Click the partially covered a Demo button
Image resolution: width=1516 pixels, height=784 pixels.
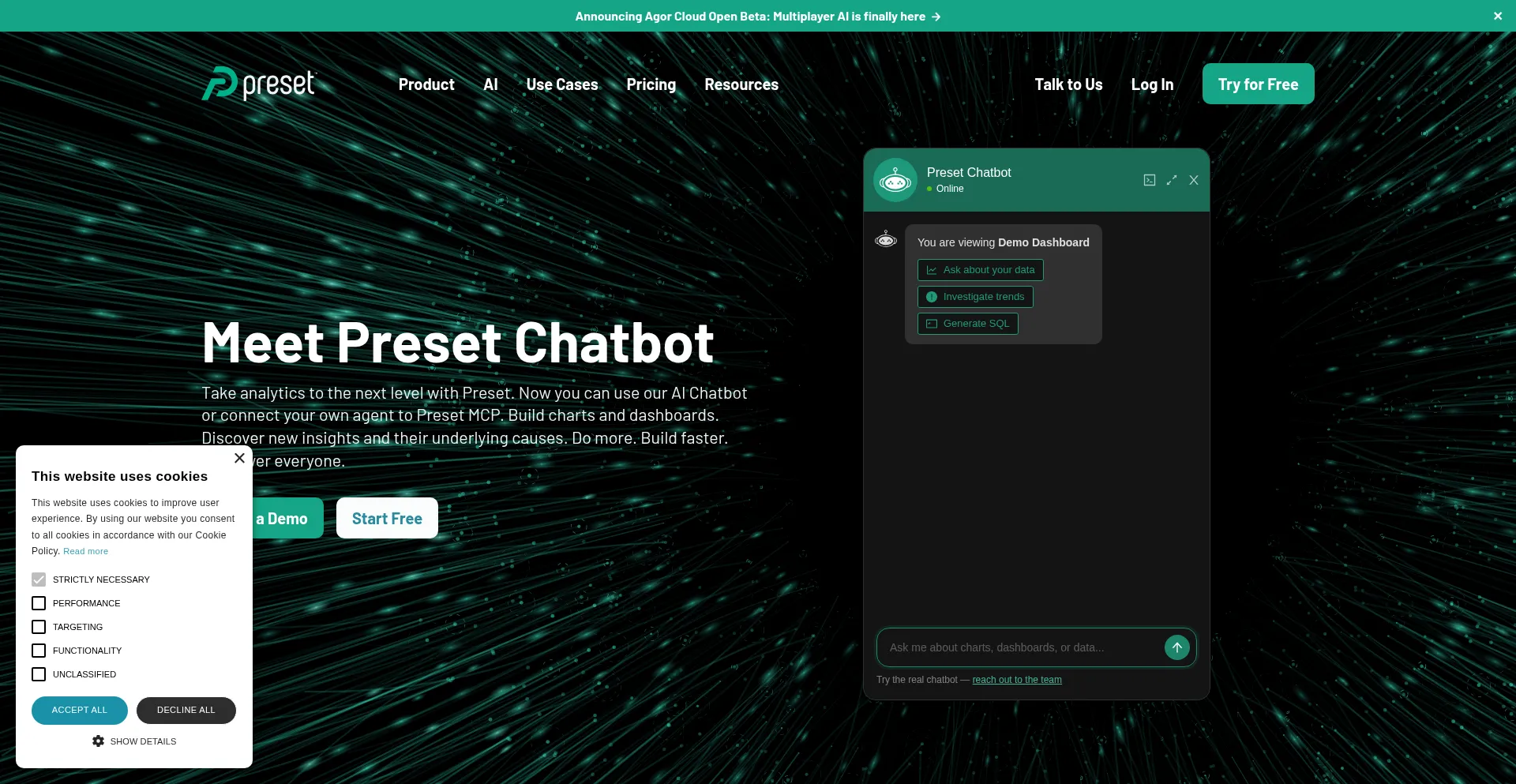pos(287,518)
